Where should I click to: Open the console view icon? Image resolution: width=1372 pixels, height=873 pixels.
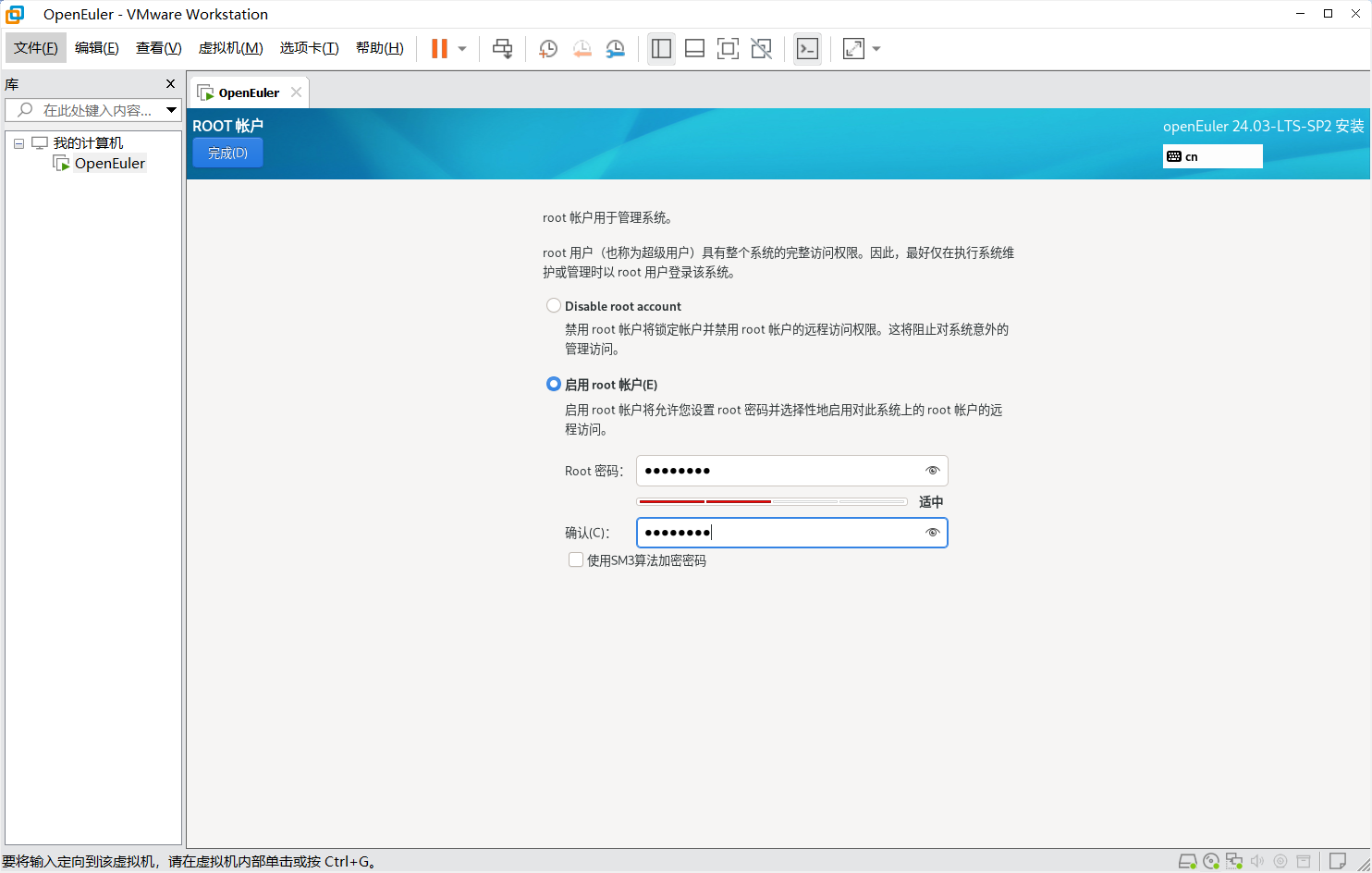[x=807, y=49]
